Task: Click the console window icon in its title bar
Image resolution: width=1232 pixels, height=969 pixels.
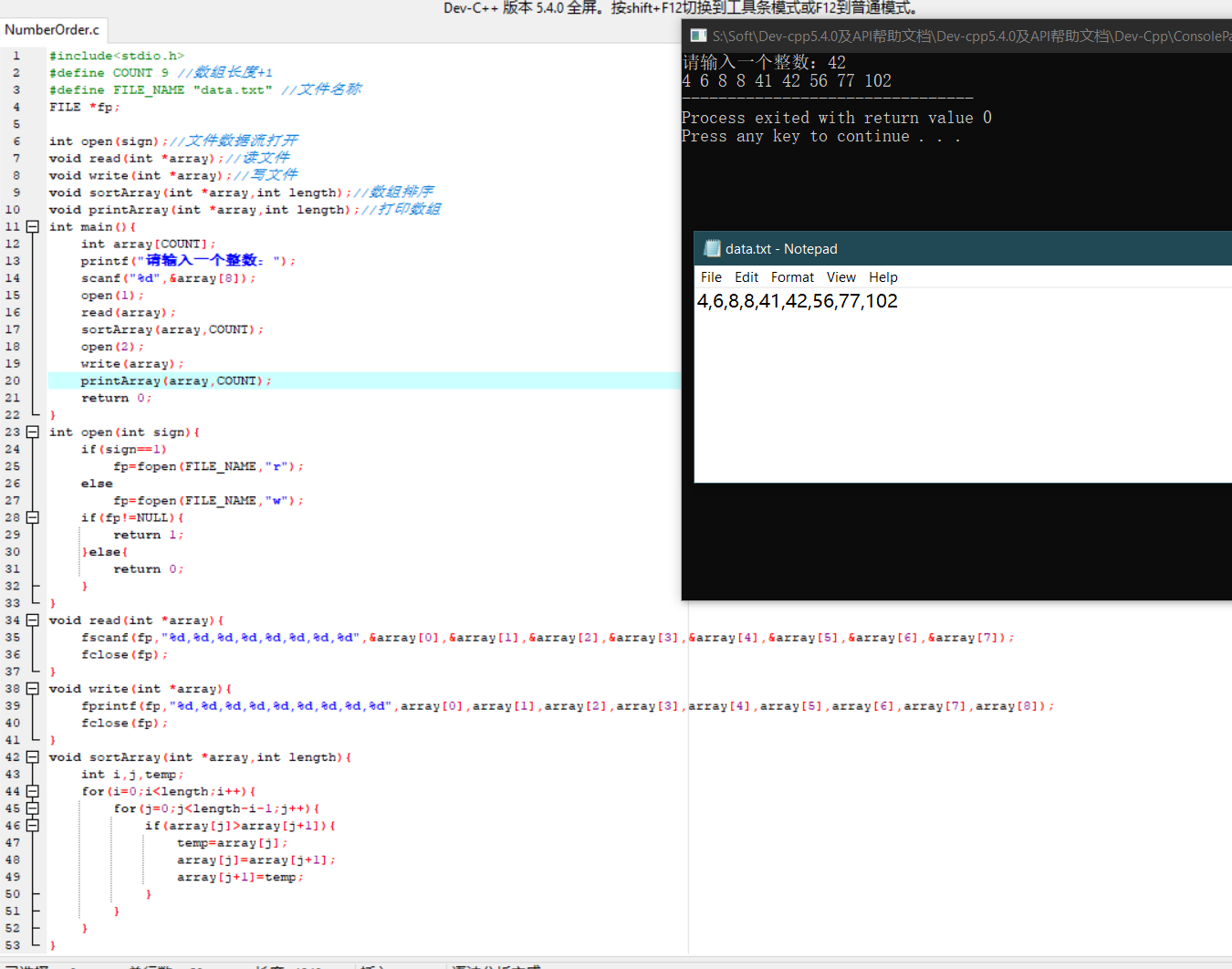Action: [698, 36]
